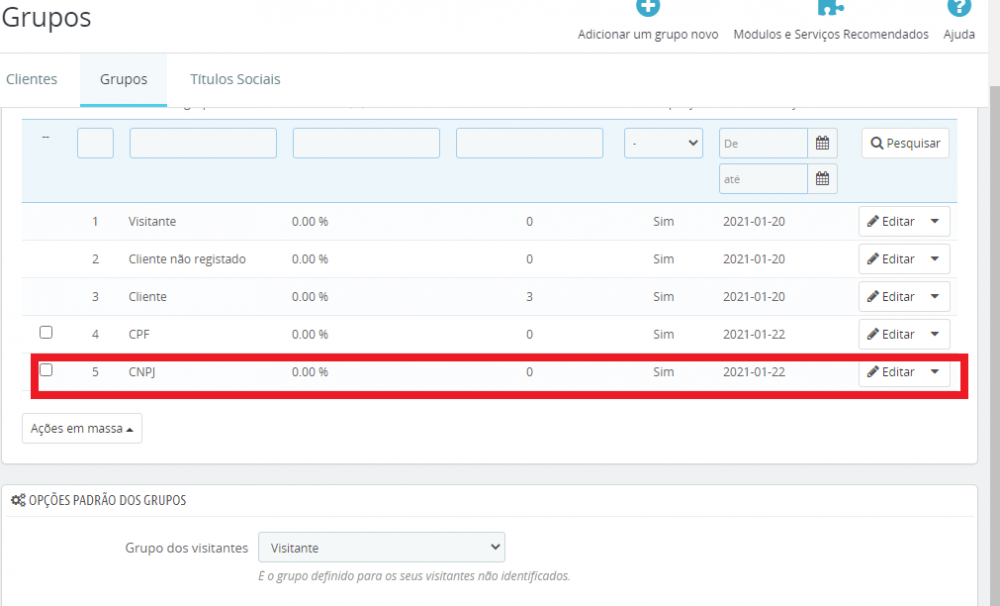The image size is (1000, 606).
Task: Click the Modulos e Serviços Recomendados label
Action: 830,34
